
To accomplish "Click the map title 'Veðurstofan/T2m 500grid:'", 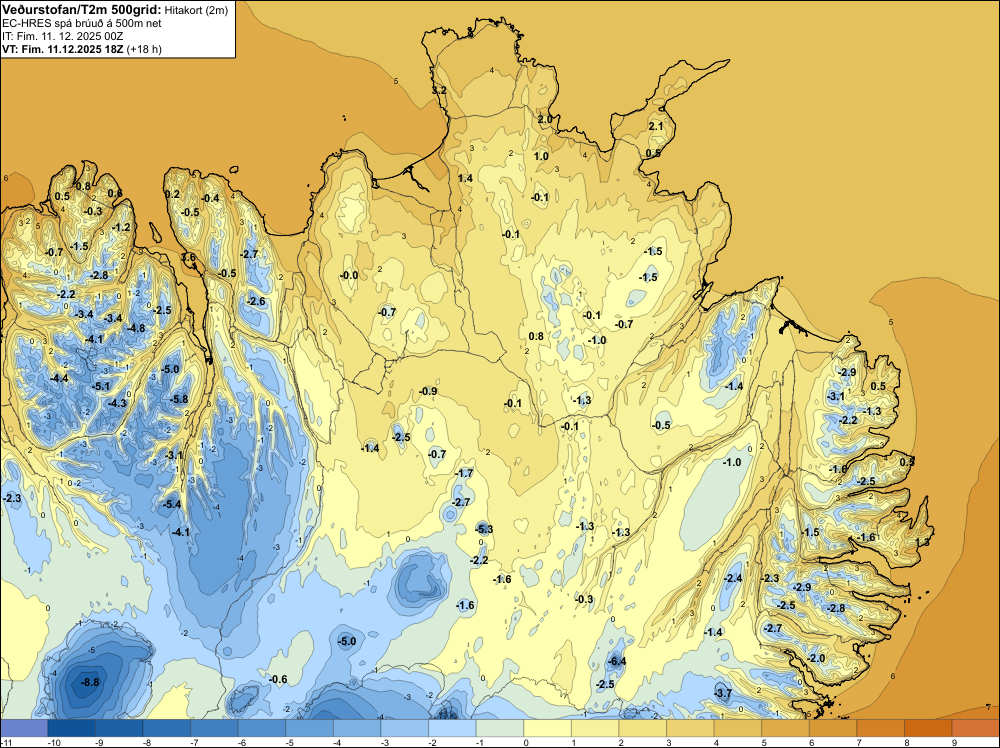I will (x=82, y=9).
